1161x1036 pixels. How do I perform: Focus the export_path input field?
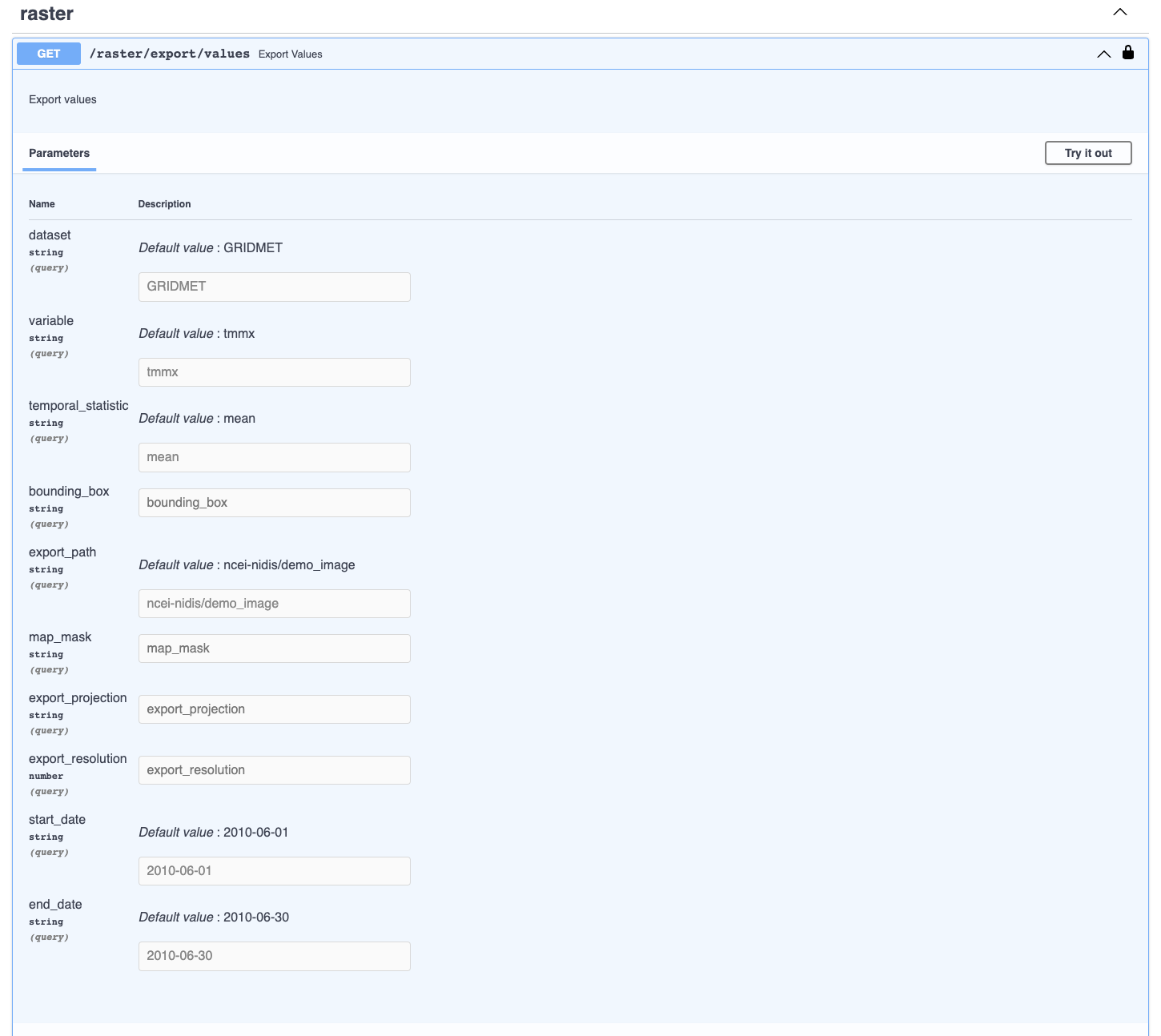(x=274, y=604)
